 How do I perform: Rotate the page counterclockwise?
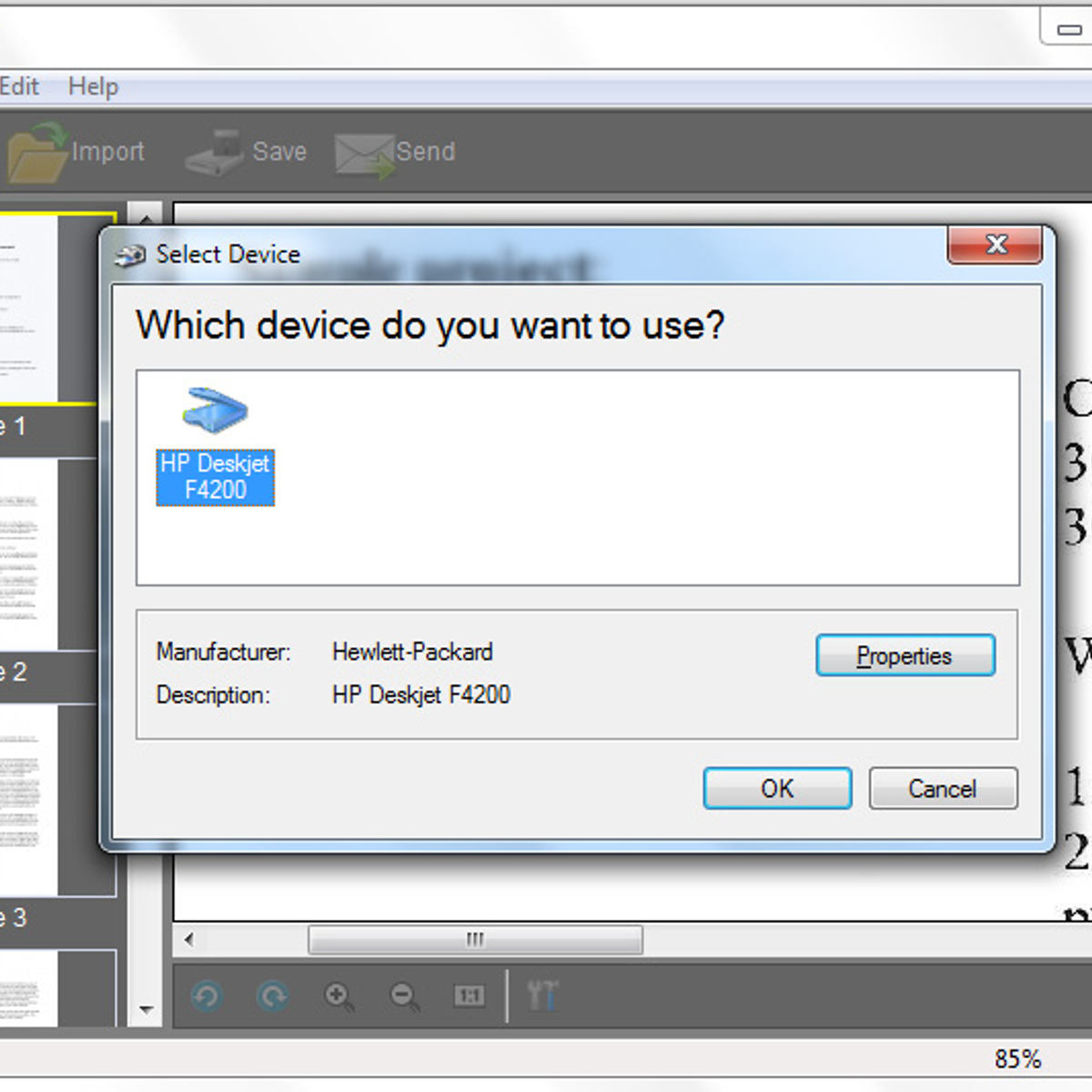click(207, 996)
